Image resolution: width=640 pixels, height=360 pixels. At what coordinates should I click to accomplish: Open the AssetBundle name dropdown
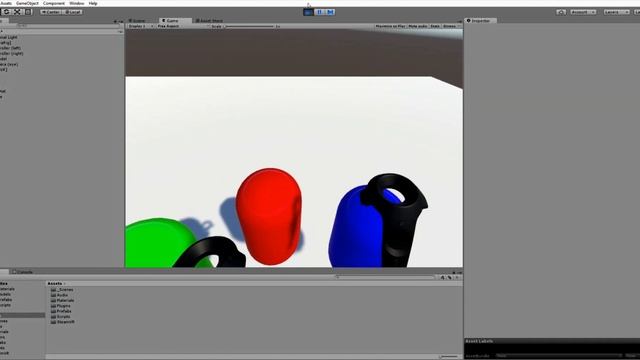tap(558, 356)
